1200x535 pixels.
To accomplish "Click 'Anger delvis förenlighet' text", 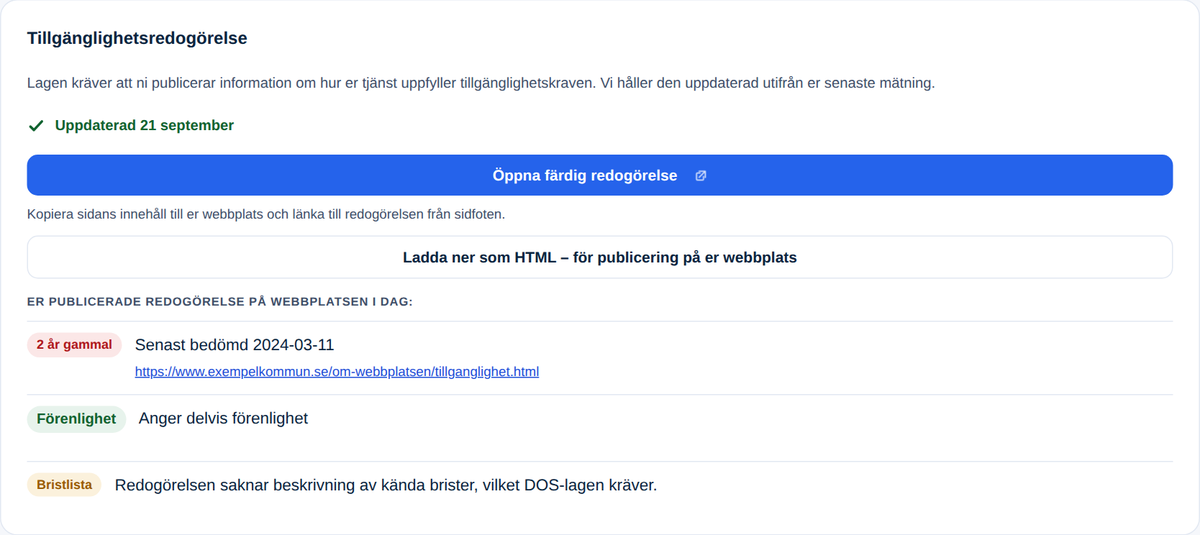I will [x=223, y=419].
